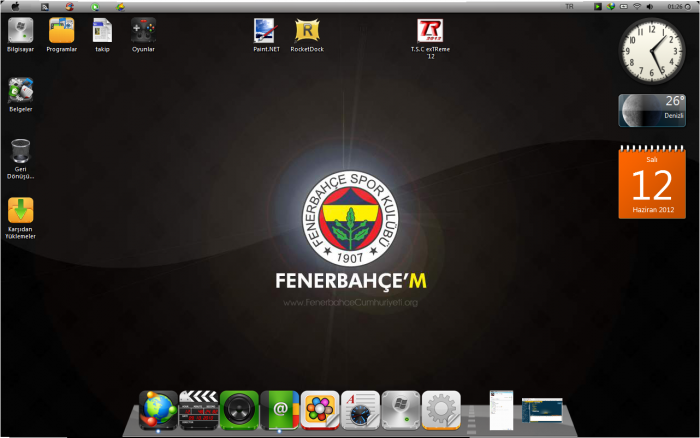Switch the TR language indicator
This screenshot has width=700, height=438.
point(569,7)
